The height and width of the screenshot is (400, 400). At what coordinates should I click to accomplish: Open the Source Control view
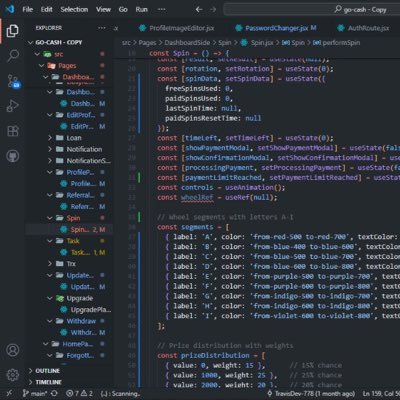tap(13, 81)
